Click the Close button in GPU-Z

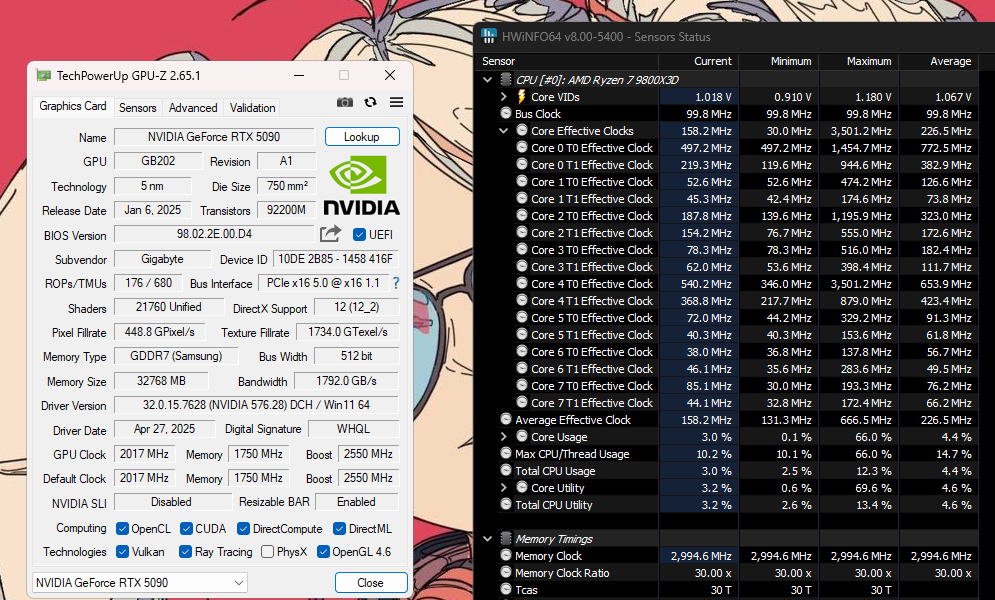tap(371, 582)
